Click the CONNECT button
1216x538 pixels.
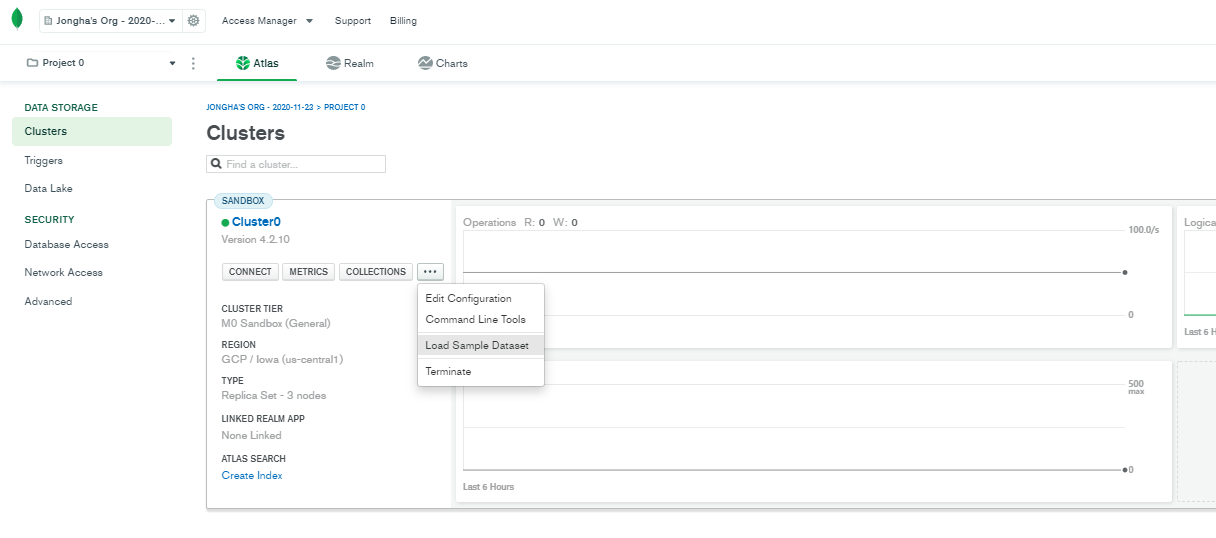click(x=250, y=272)
